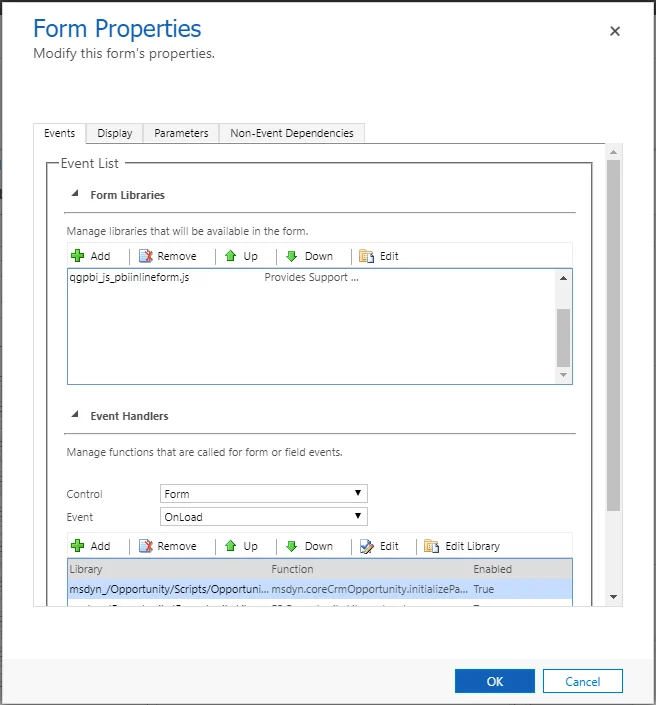Viewport: 656px width, 705px height.
Task: Click the Remove icon in Event Handlers toolbar
Action: pyautogui.click(x=146, y=546)
